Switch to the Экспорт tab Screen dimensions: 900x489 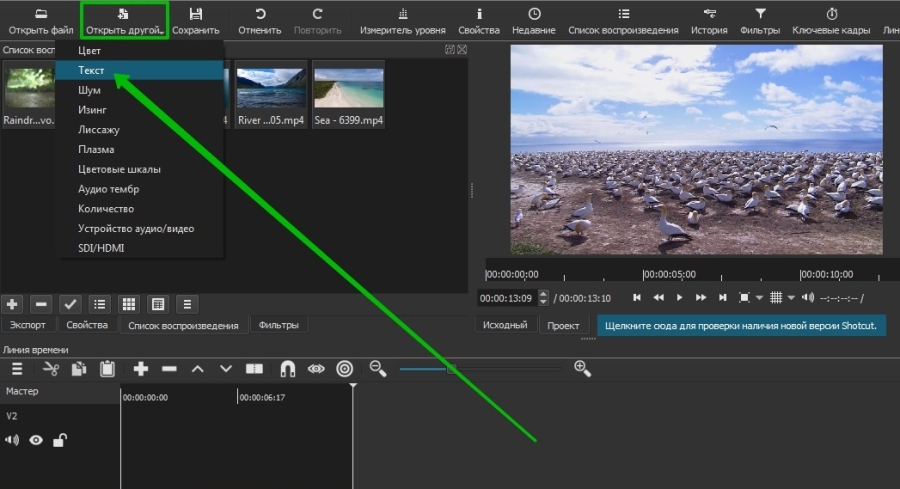pos(28,325)
